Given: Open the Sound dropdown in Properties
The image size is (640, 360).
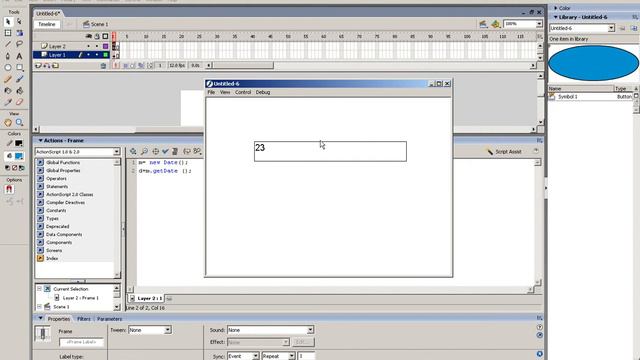Looking at the screenshot, I should coord(310,330).
